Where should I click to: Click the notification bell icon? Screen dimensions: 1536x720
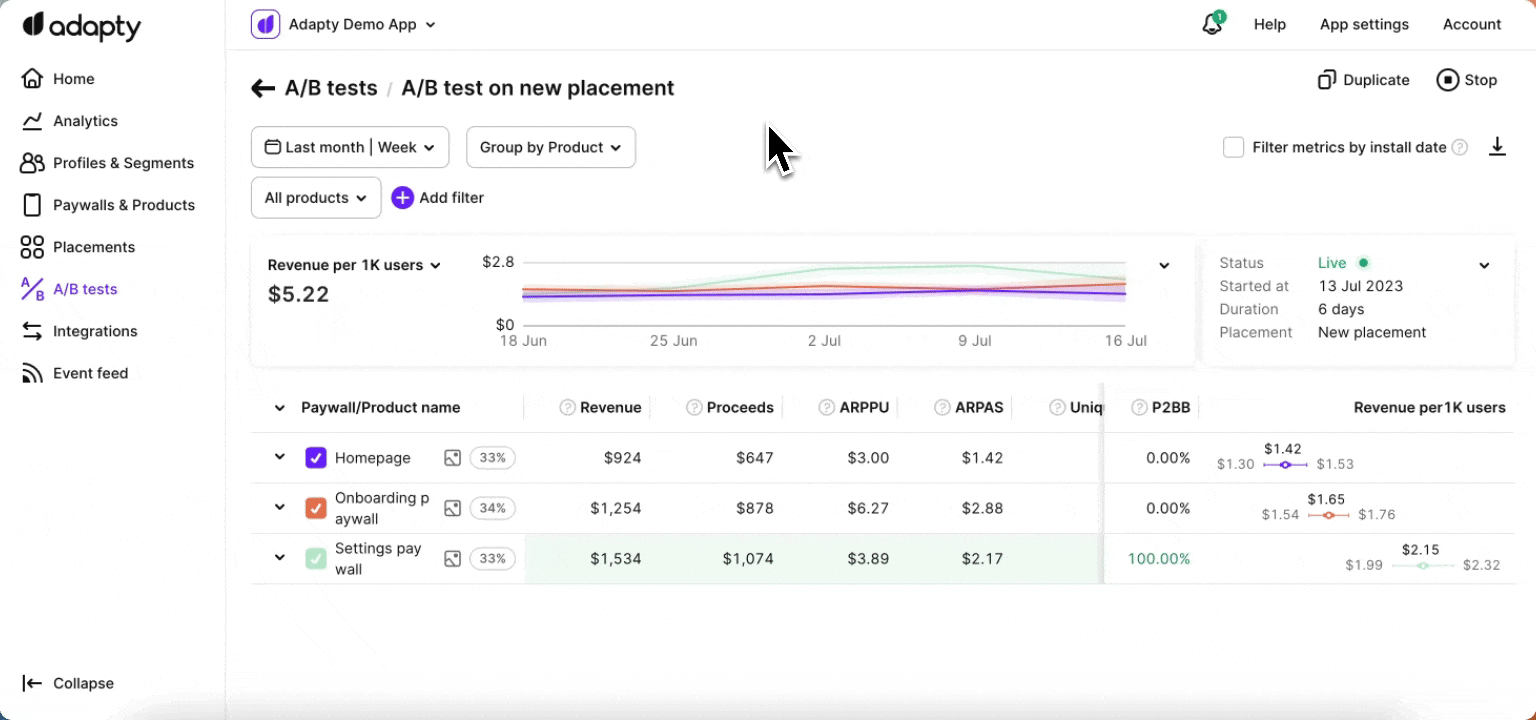tap(1212, 25)
